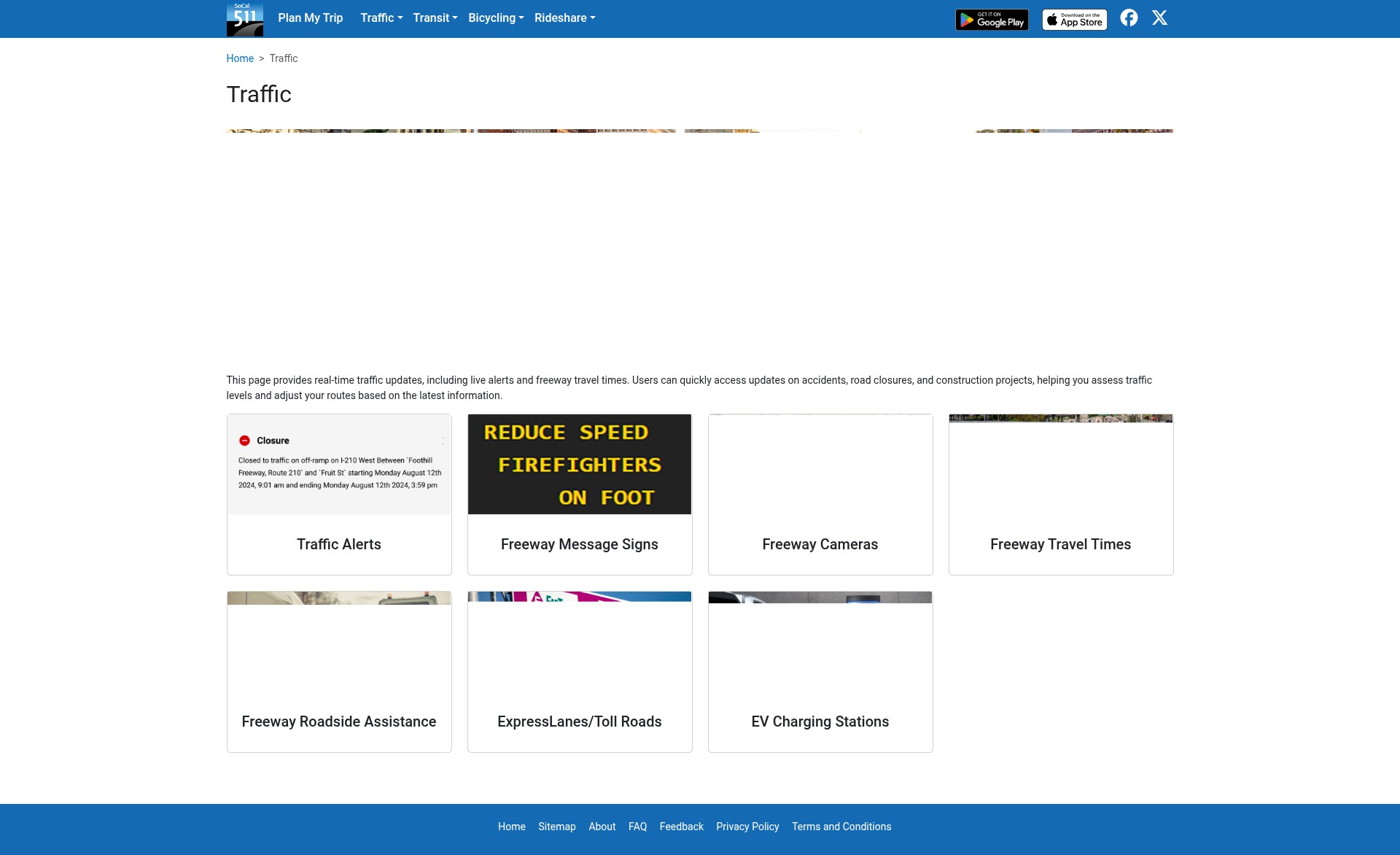Click the red Closure icon

(x=245, y=441)
